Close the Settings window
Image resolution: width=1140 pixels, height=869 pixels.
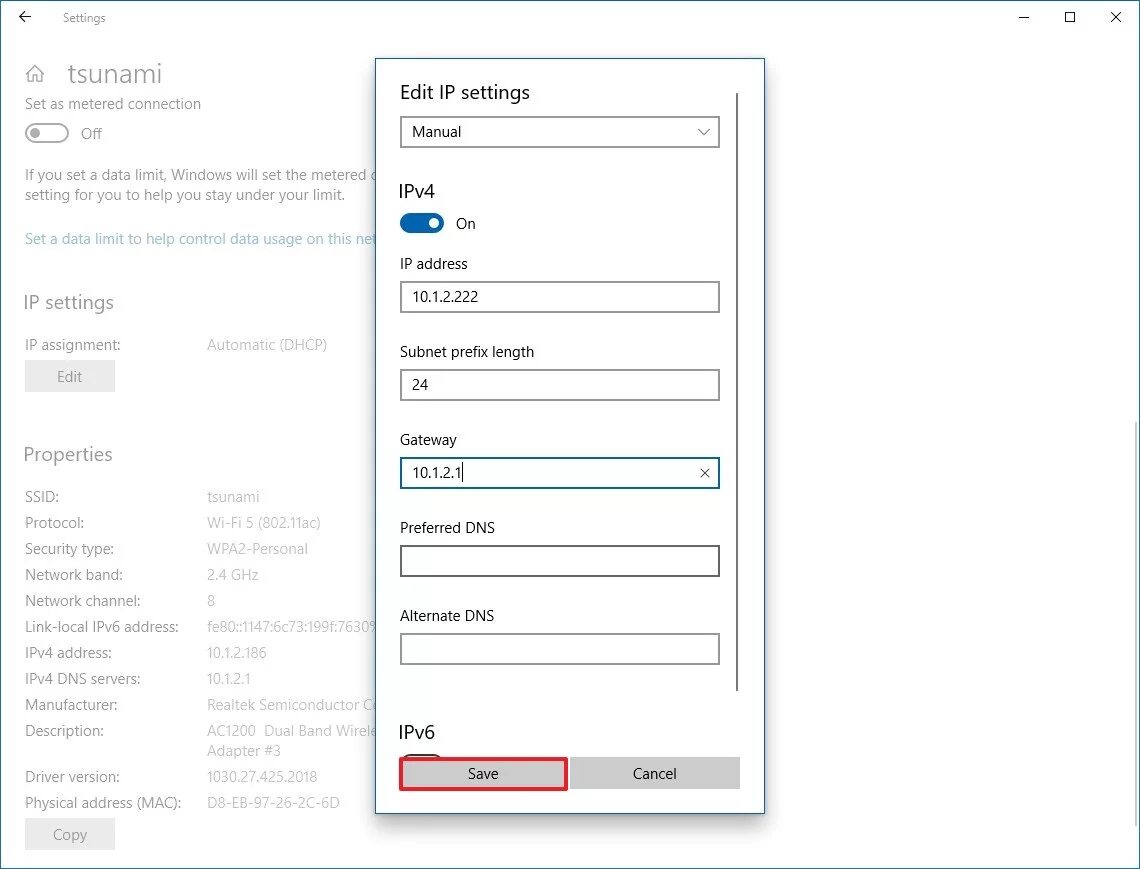tap(1115, 17)
